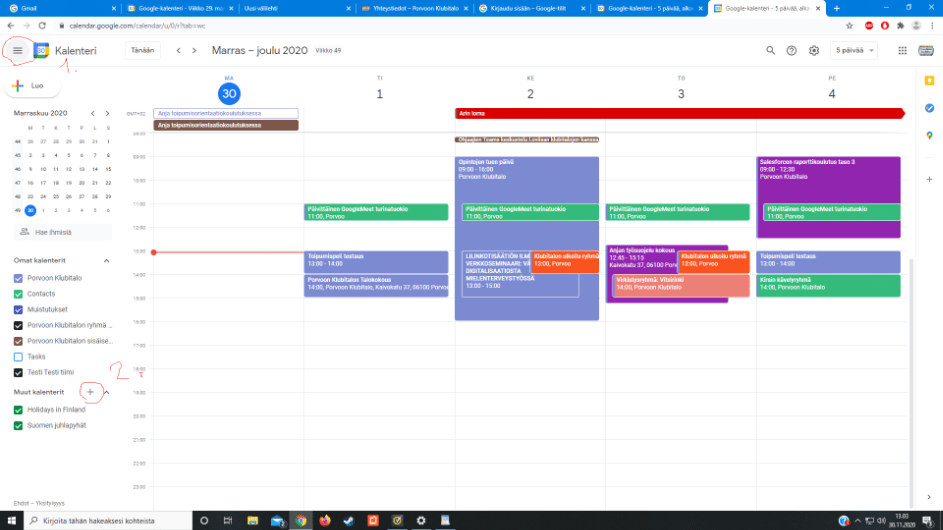Open the settings gear menu

click(814, 50)
